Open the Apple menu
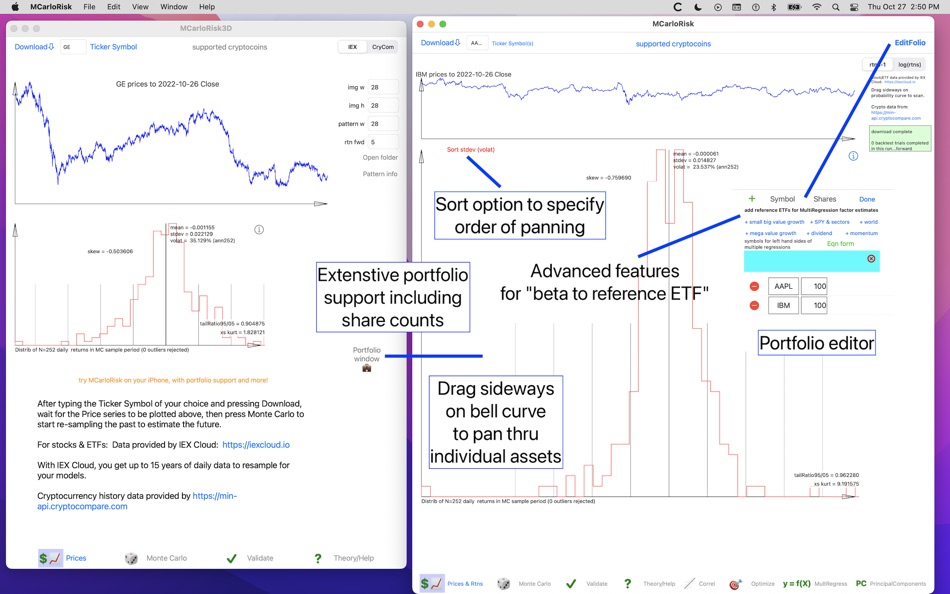 click(16, 7)
